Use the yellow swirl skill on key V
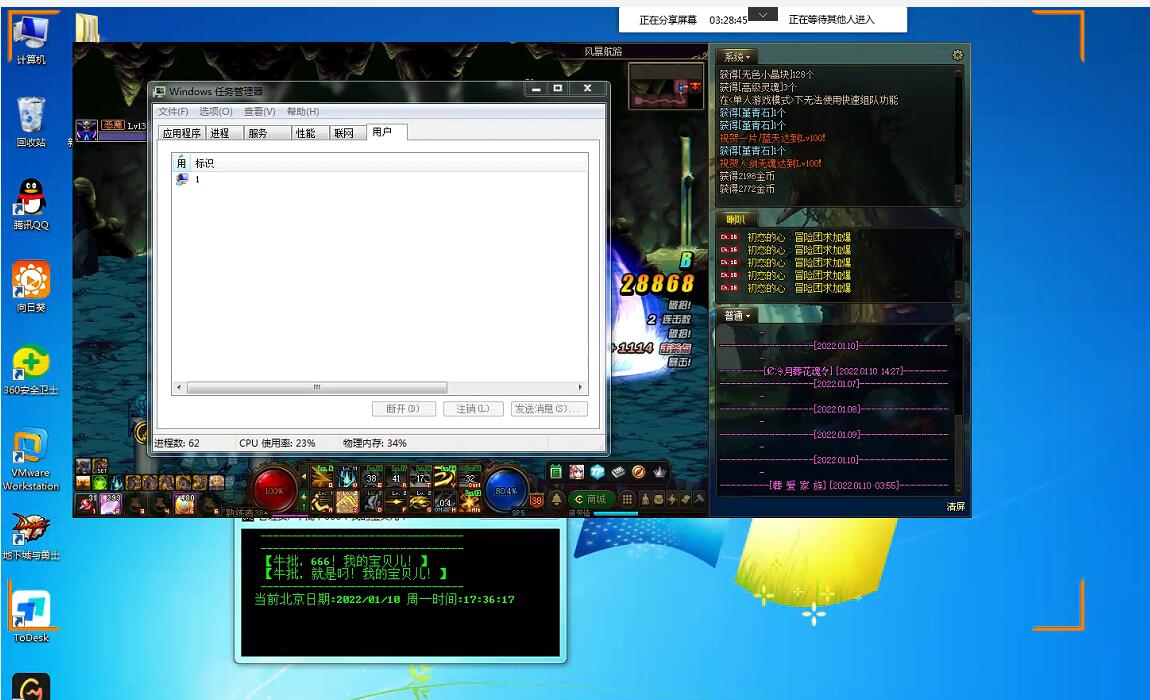The height and width of the screenshot is (700, 1150). [446, 477]
